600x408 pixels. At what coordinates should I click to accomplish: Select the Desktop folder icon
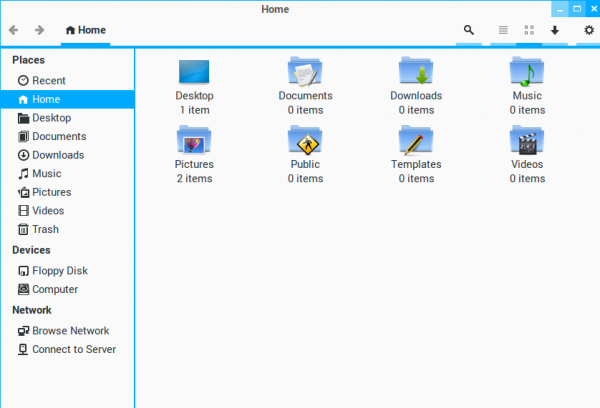coord(194,72)
